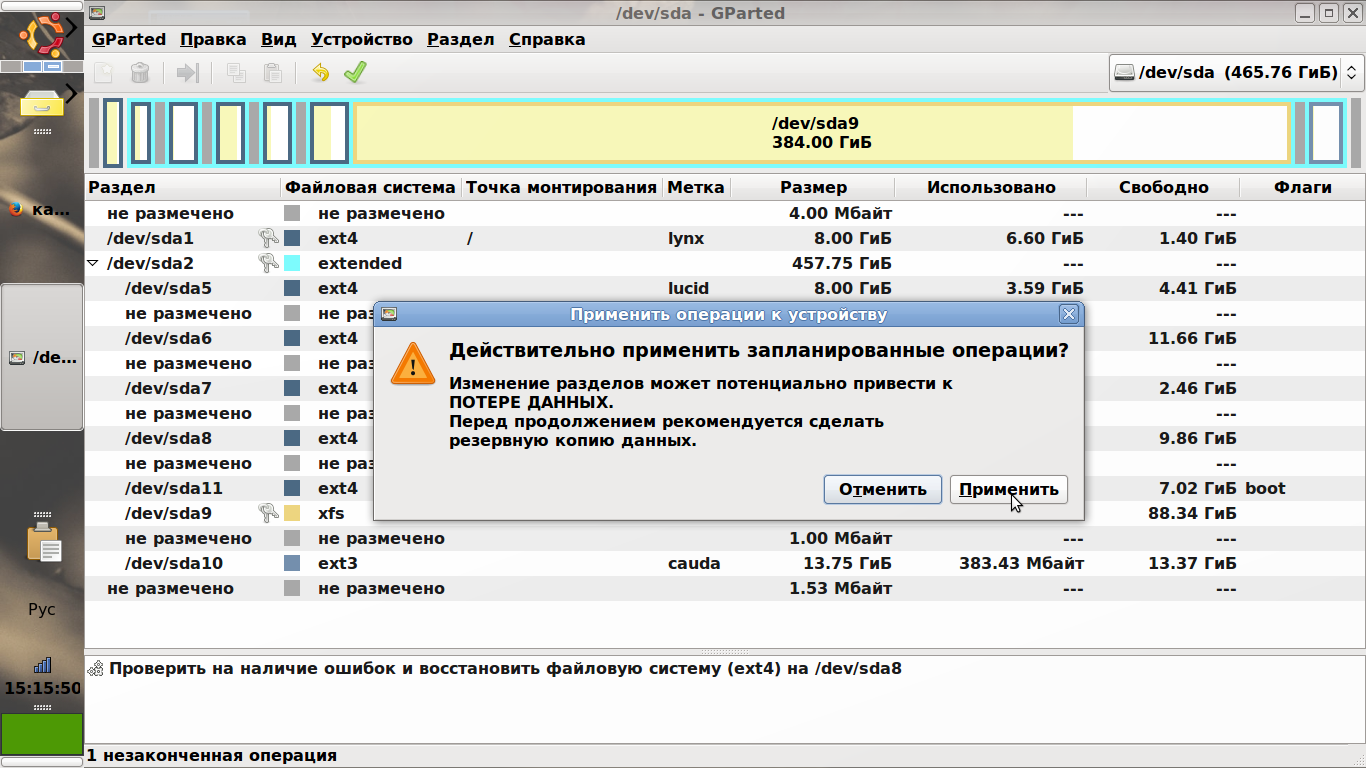Click the Undo last operation toolbar icon
Screen dimensions: 1366x768
[x=320, y=73]
